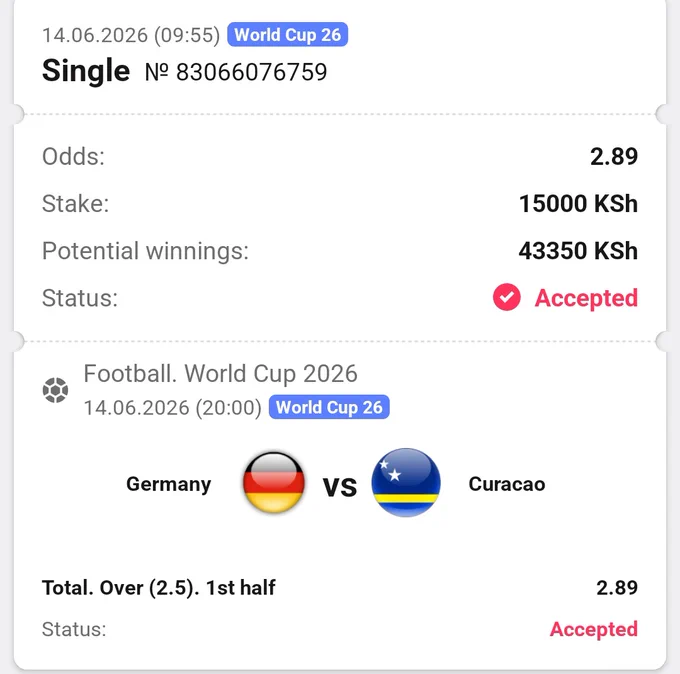Tap the top World Cup 26 badge
The height and width of the screenshot is (674, 680).
click(288, 34)
